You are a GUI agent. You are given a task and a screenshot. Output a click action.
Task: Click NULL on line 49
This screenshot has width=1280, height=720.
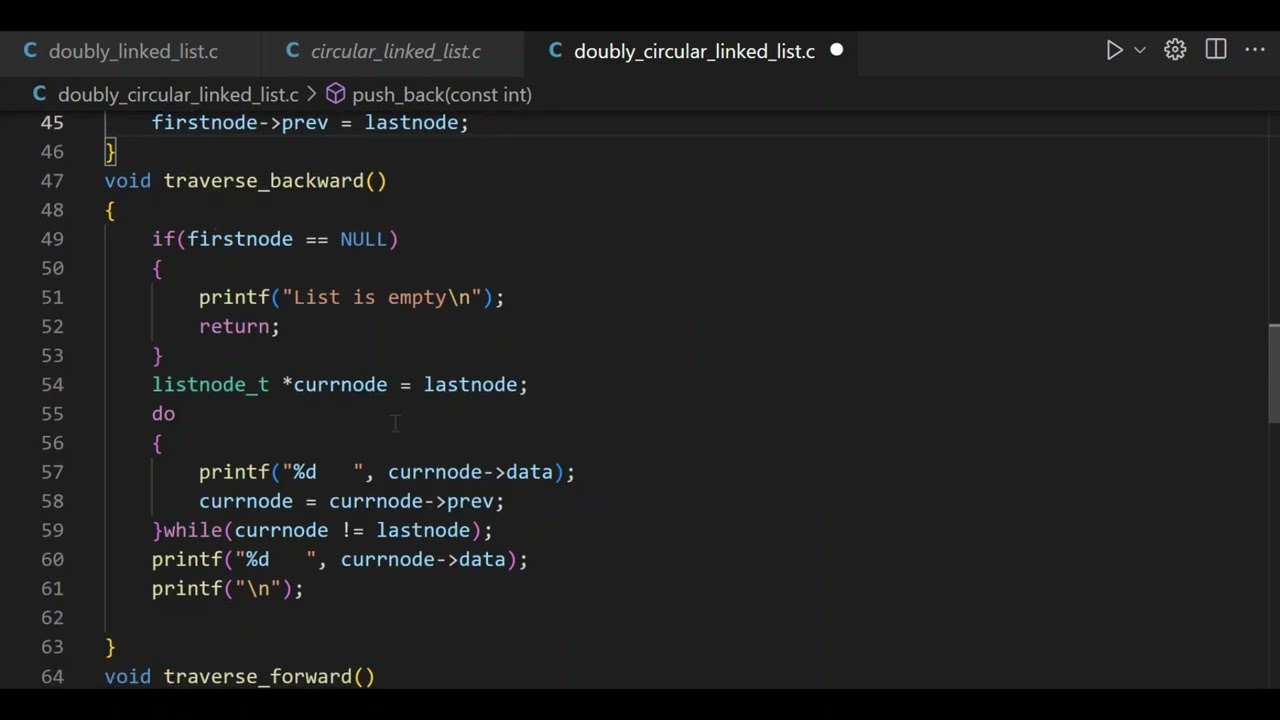click(x=363, y=239)
